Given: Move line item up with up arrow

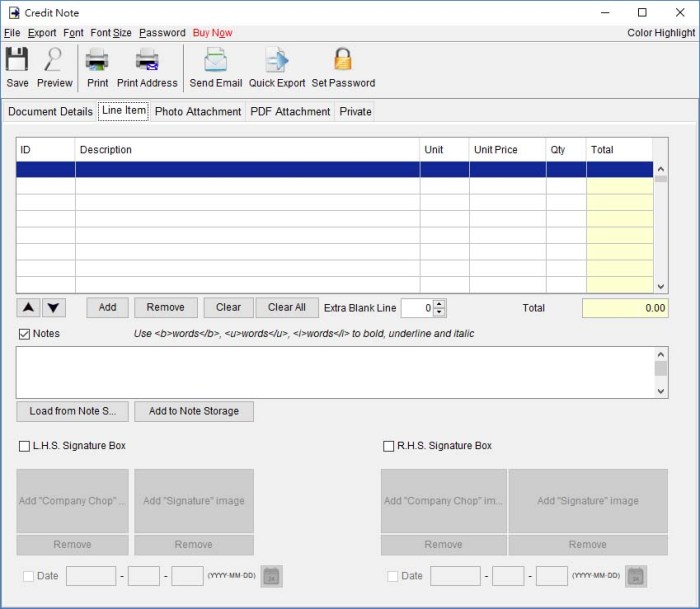Looking at the screenshot, I should click(28, 308).
